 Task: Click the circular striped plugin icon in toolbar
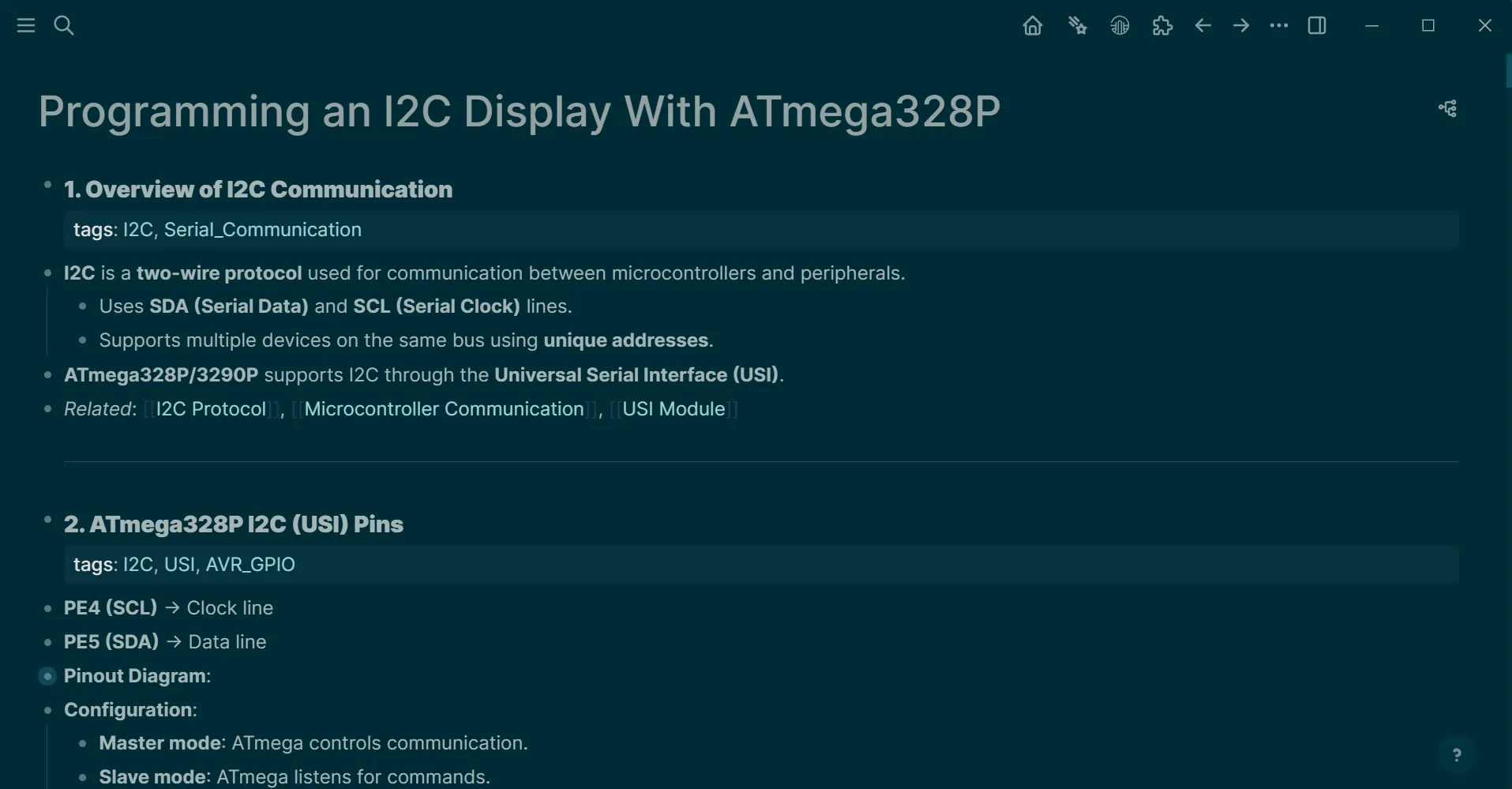click(x=1120, y=26)
